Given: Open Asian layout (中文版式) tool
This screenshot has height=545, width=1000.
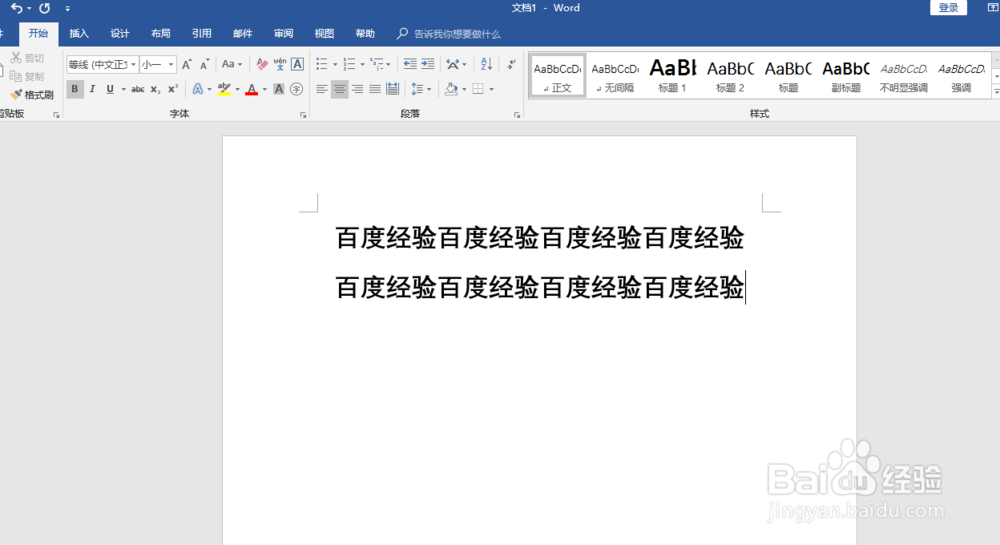Looking at the screenshot, I should [453, 64].
